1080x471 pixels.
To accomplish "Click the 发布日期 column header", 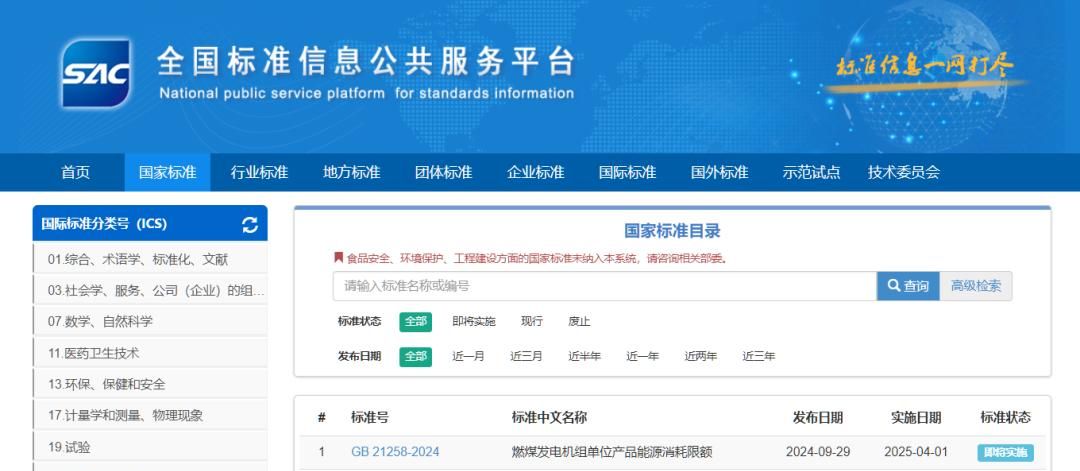I will [818, 417].
